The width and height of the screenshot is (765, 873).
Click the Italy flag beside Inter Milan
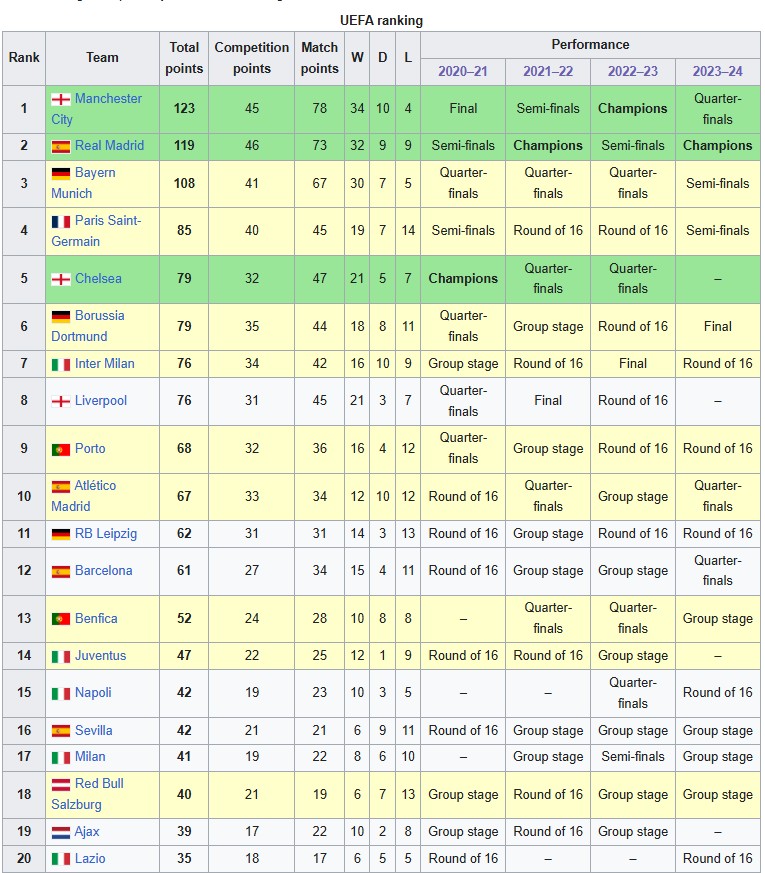(61, 364)
